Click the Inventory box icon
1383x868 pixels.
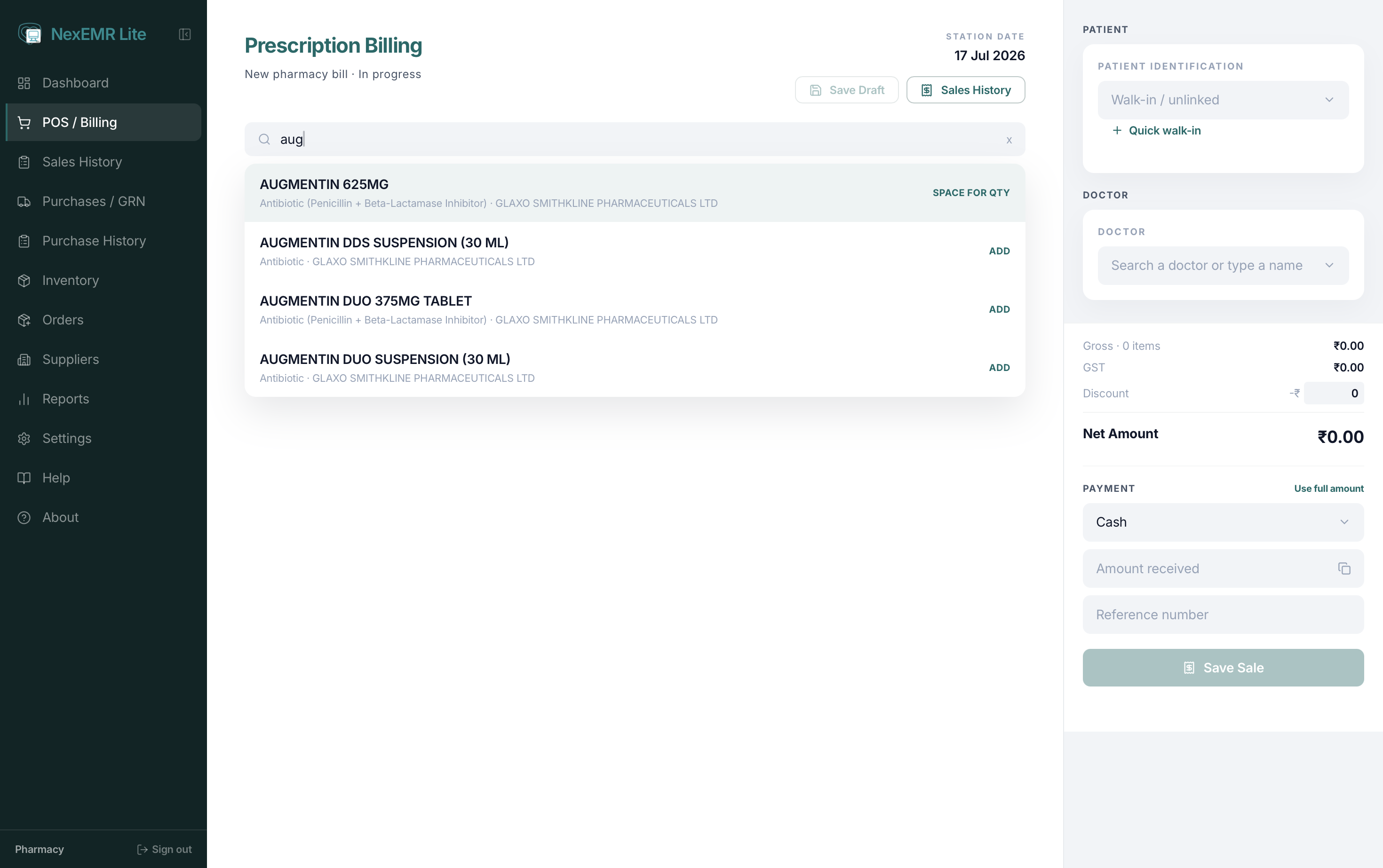click(24, 281)
